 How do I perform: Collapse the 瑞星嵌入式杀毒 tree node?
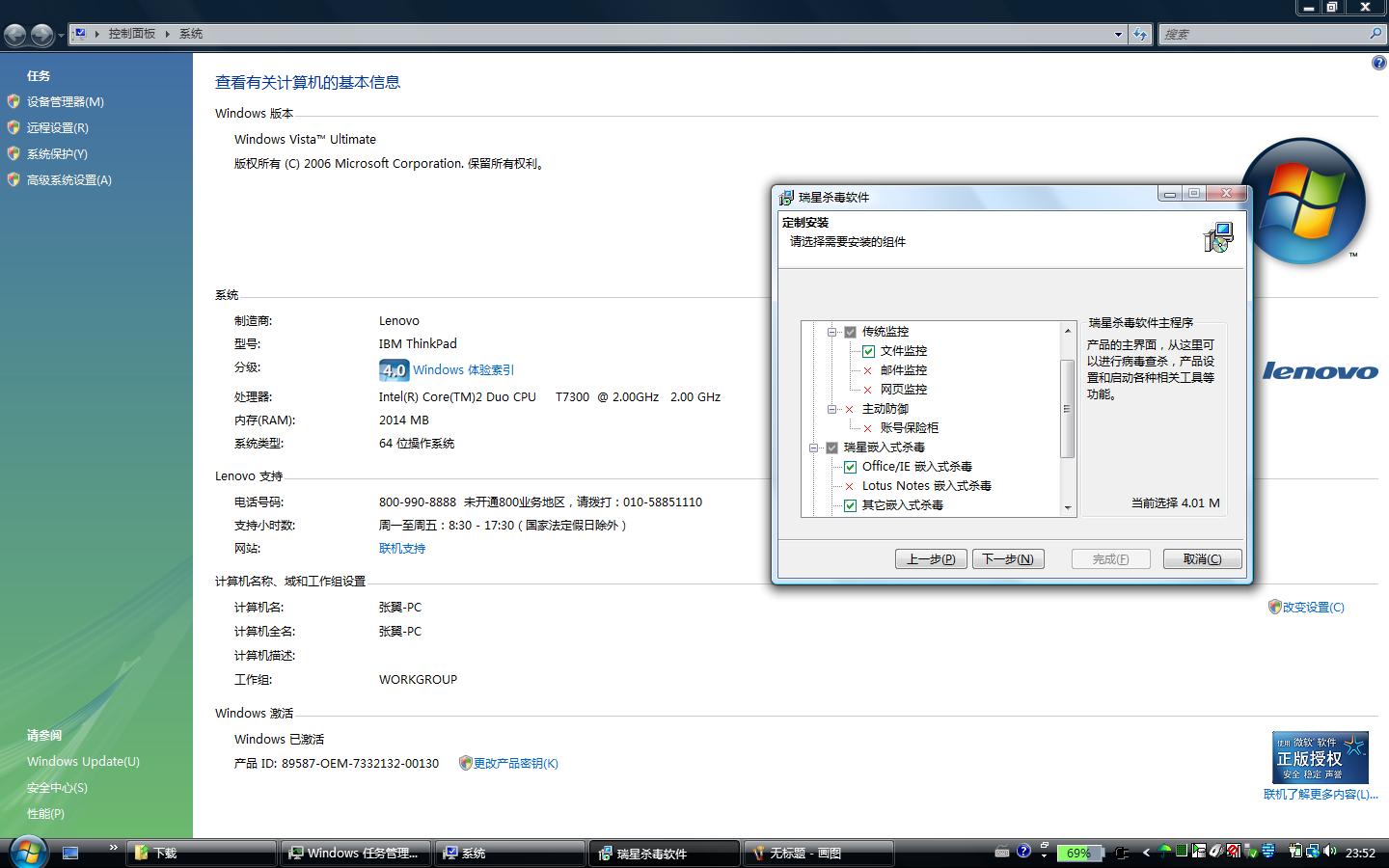813,448
